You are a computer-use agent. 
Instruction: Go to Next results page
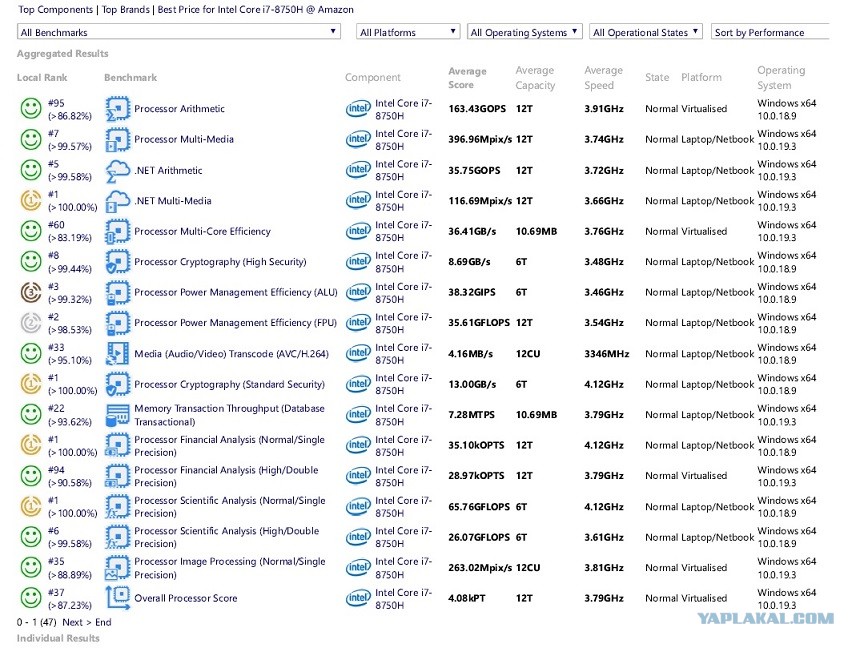[72, 622]
